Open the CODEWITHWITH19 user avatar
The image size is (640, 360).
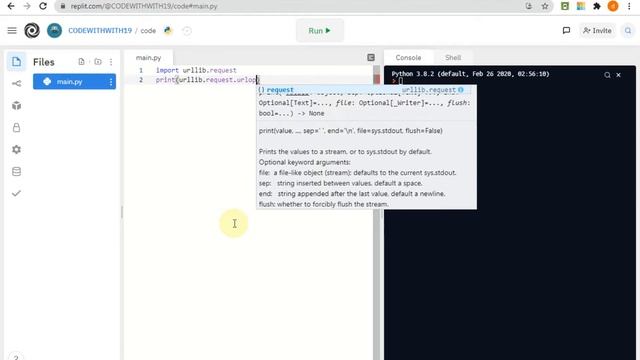[x=54, y=31]
